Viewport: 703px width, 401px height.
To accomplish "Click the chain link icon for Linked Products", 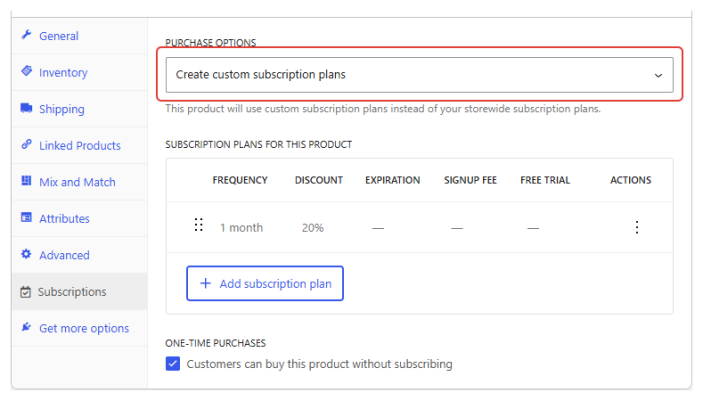I will pyautogui.click(x=26, y=144).
